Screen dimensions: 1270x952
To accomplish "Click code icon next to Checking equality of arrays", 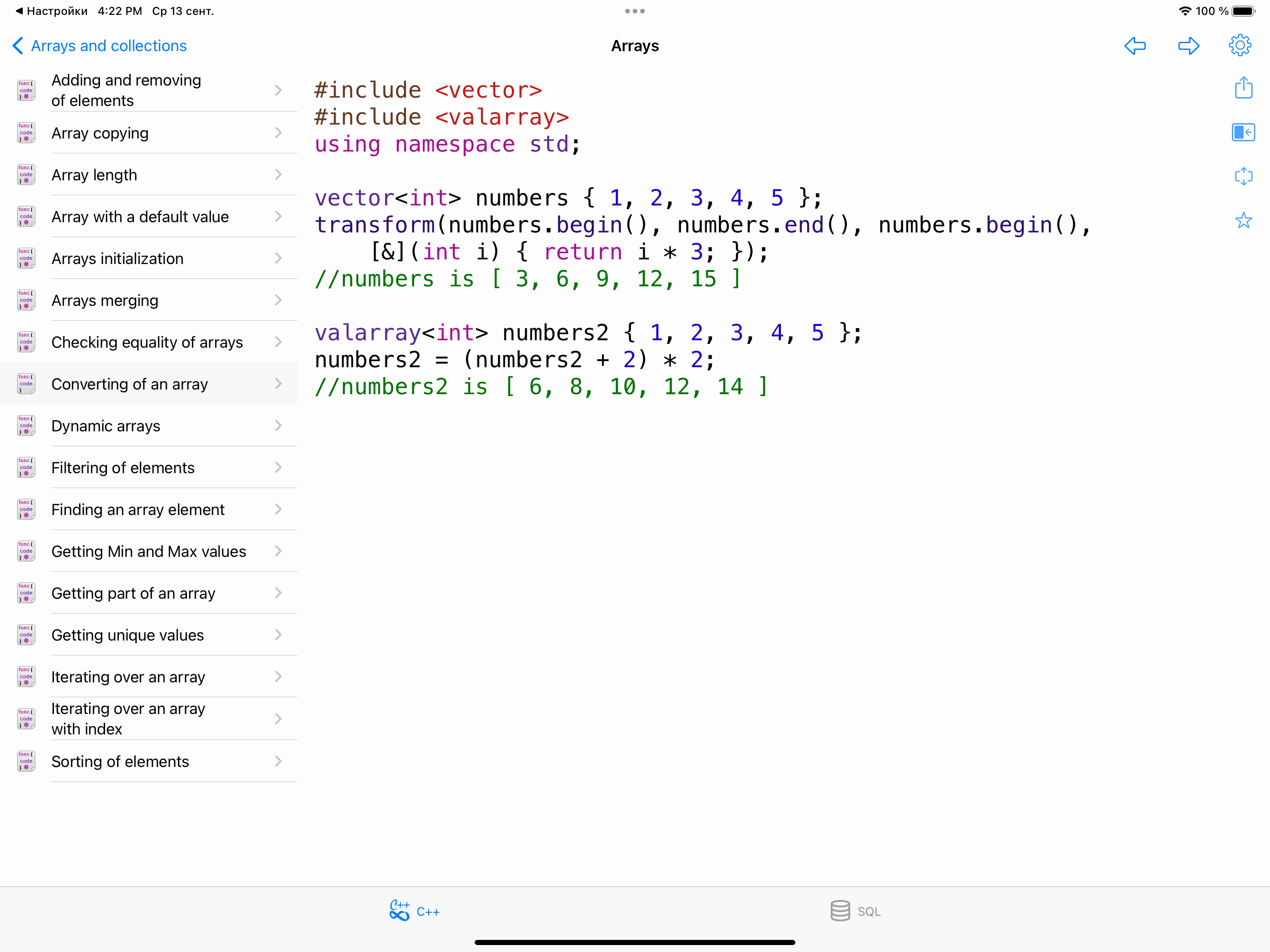I will pos(26,342).
